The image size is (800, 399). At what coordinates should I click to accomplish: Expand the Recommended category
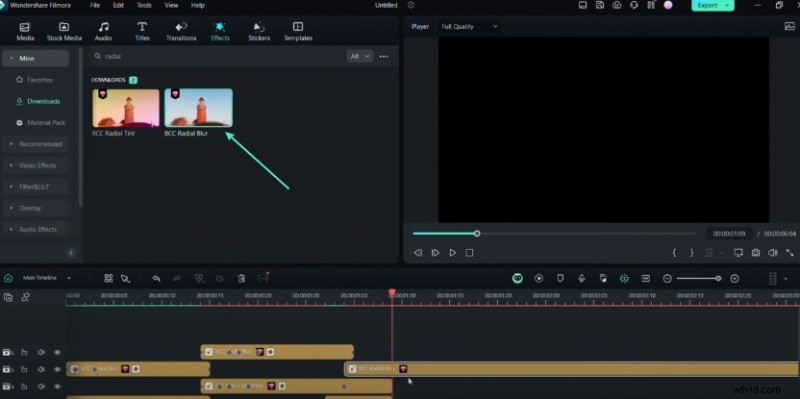pos(35,144)
